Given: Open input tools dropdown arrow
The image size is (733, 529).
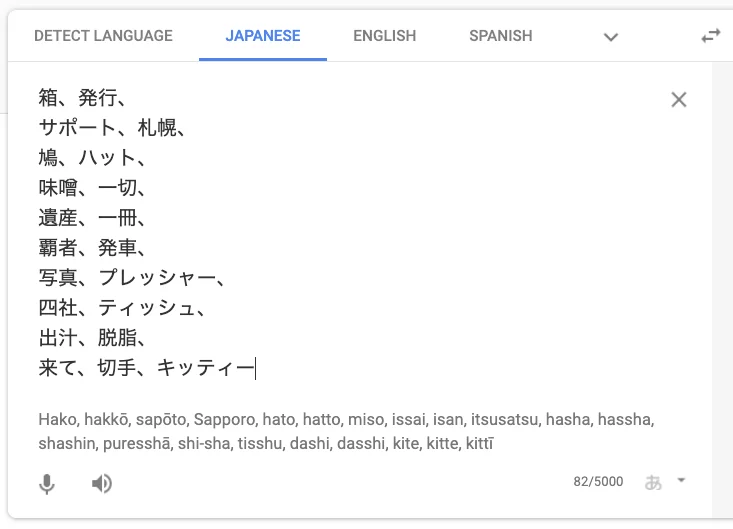Looking at the screenshot, I should [x=681, y=480].
